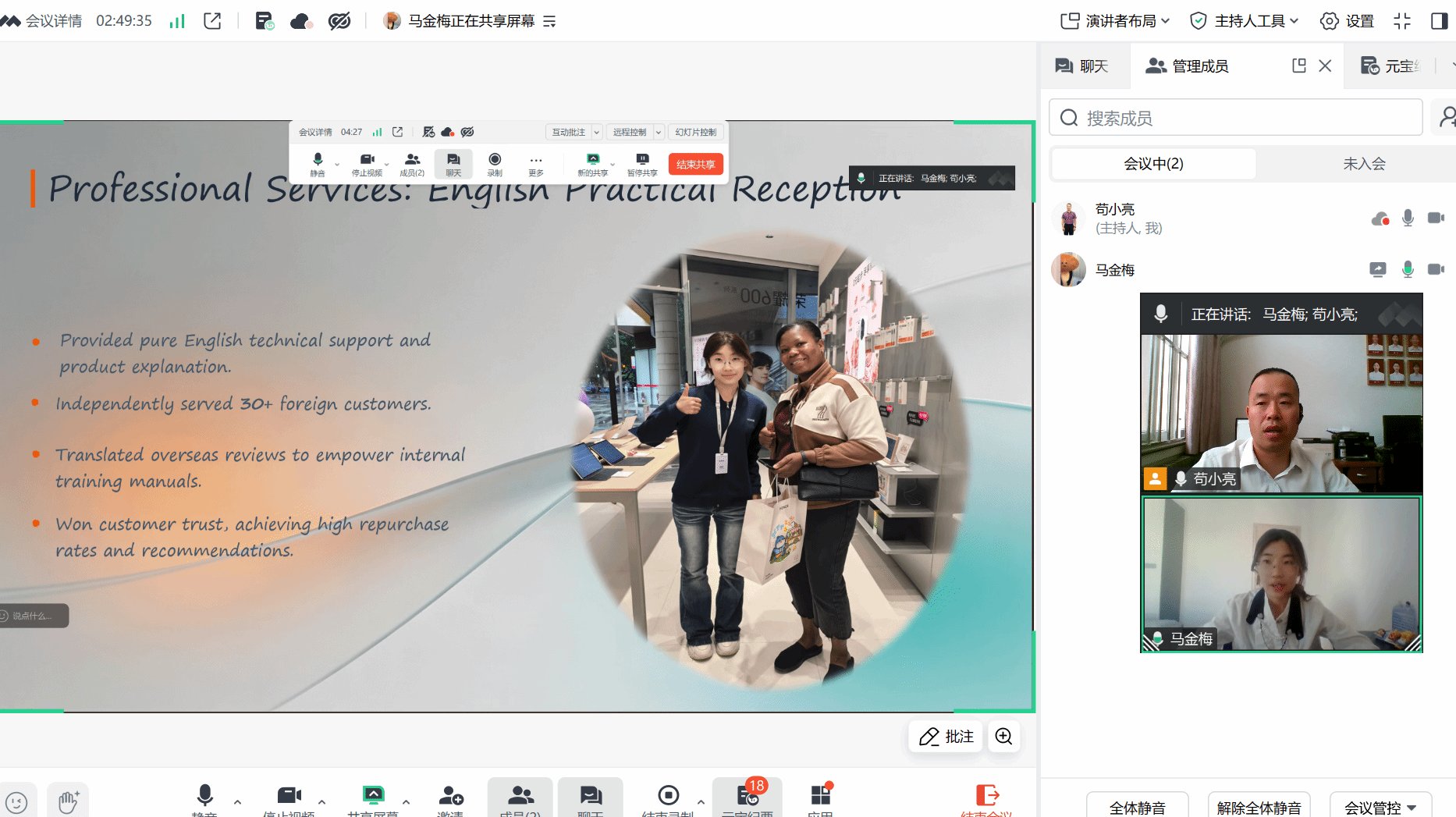Toggle the members panel from bottom toolbar
The width and height of the screenshot is (1456, 817).
coord(520,797)
